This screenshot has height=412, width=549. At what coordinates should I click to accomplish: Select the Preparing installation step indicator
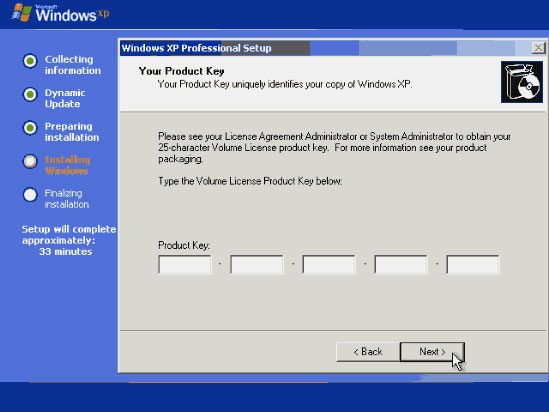(30, 128)
